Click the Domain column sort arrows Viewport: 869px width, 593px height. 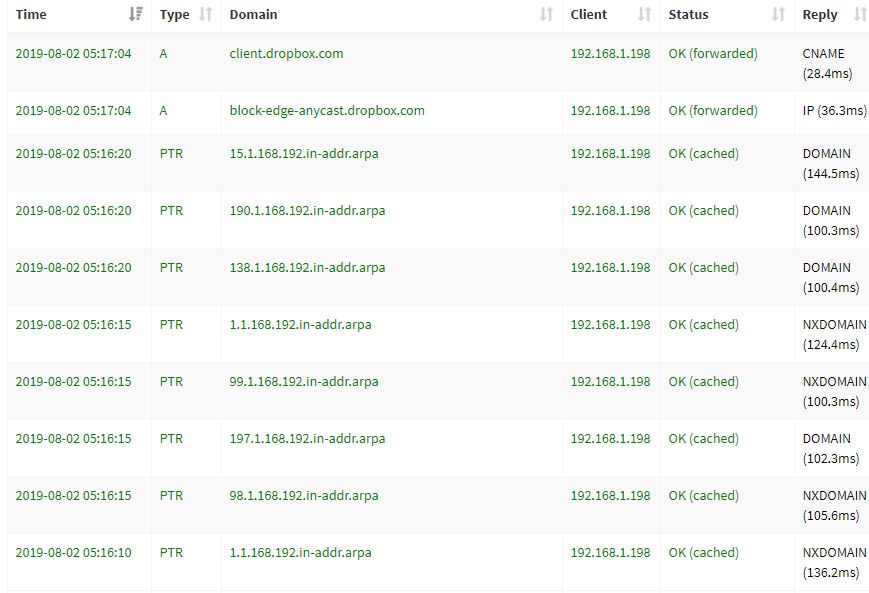coord(546,14)
